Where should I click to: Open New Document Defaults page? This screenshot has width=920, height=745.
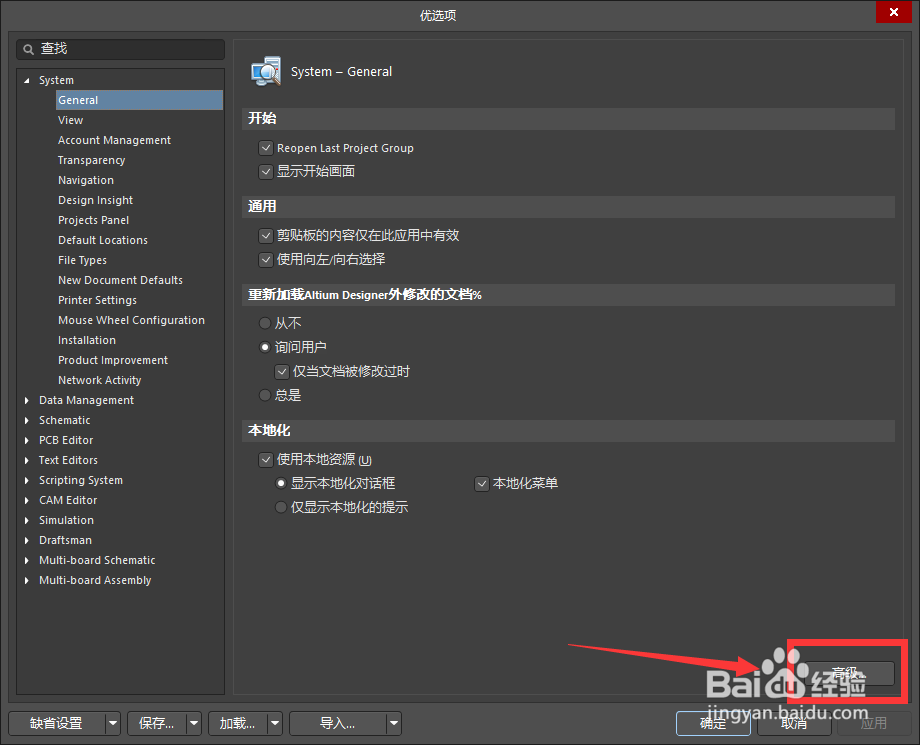point(120,280)
